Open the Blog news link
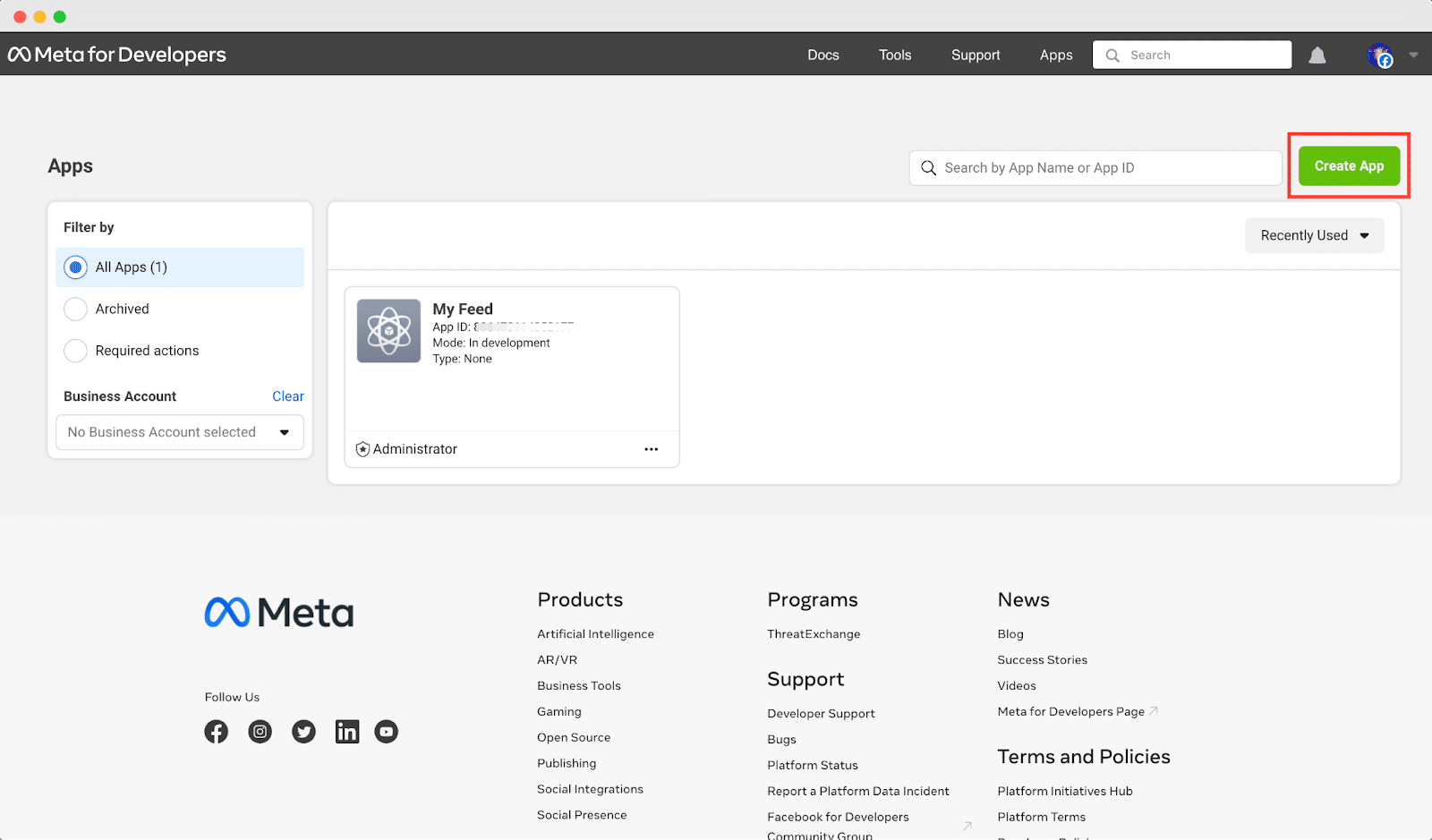The height and width of the screenshot is (840, 1432). click(x=1010, y=634)
